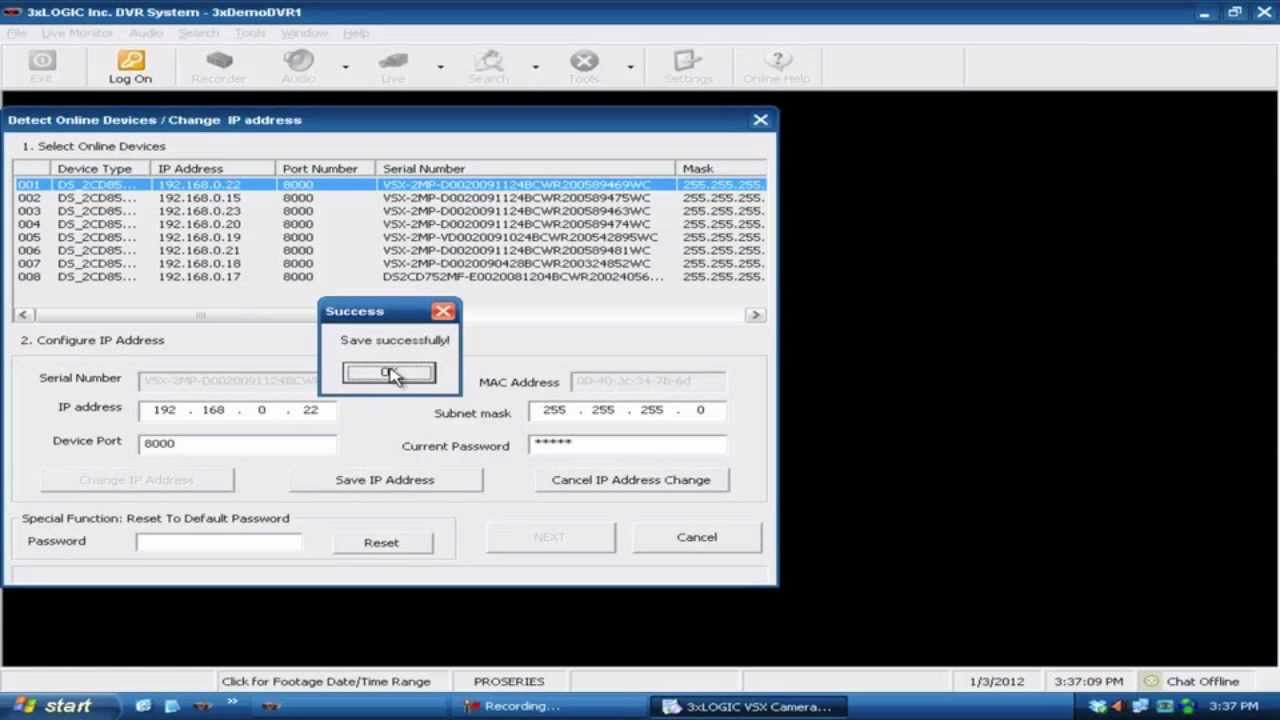The height and width of the screenshot is (720, 1280).
Task: Click the Tools toolbar icon
Action: pyautogui.click(x=584, y=66)
